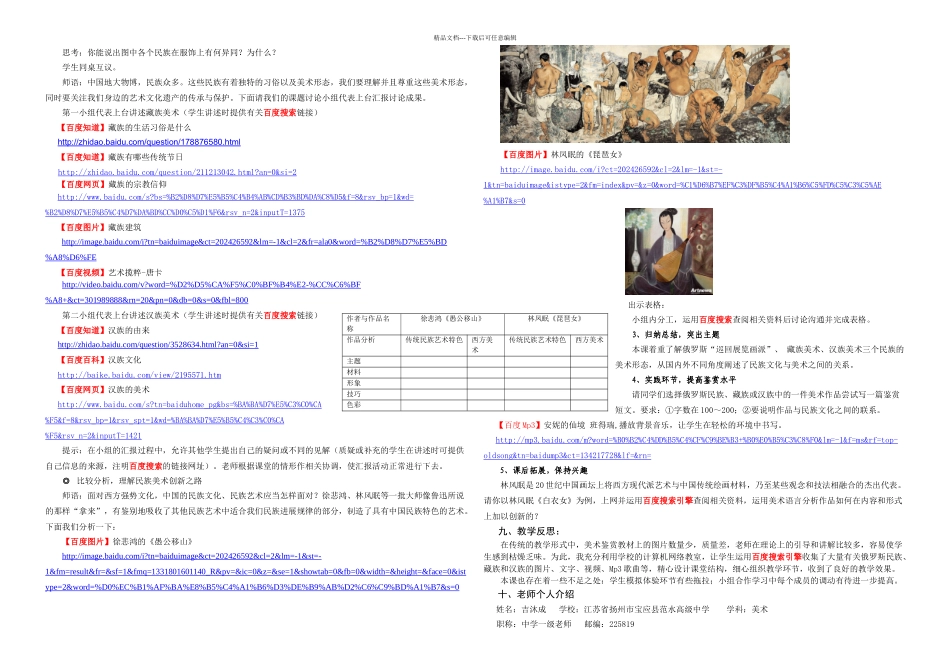Open the baike.baidu.com/view/2195571.htm link
The width and height of the screenshot is (950, 672).
coord(139,375)
